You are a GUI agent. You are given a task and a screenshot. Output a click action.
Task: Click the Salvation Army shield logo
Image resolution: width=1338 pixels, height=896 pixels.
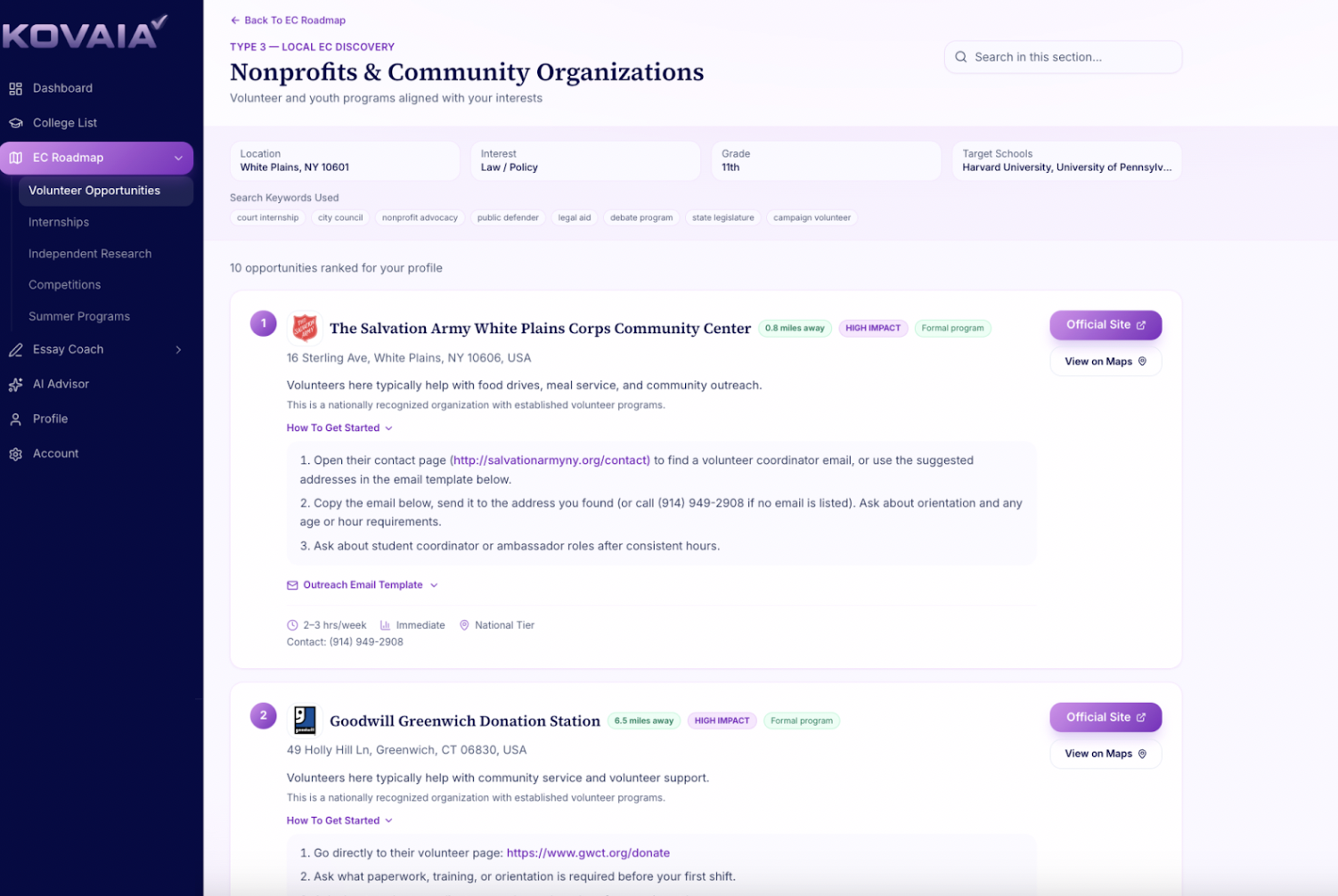point(305,327)
